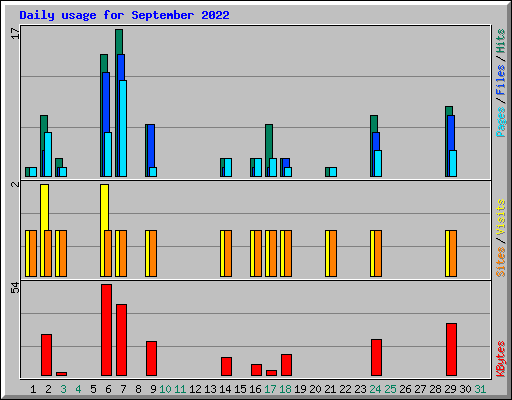Click the red KBytes bar for day 2
This screenshot has height=400, width=512.
pyautogui.click(x=46, y=355)
